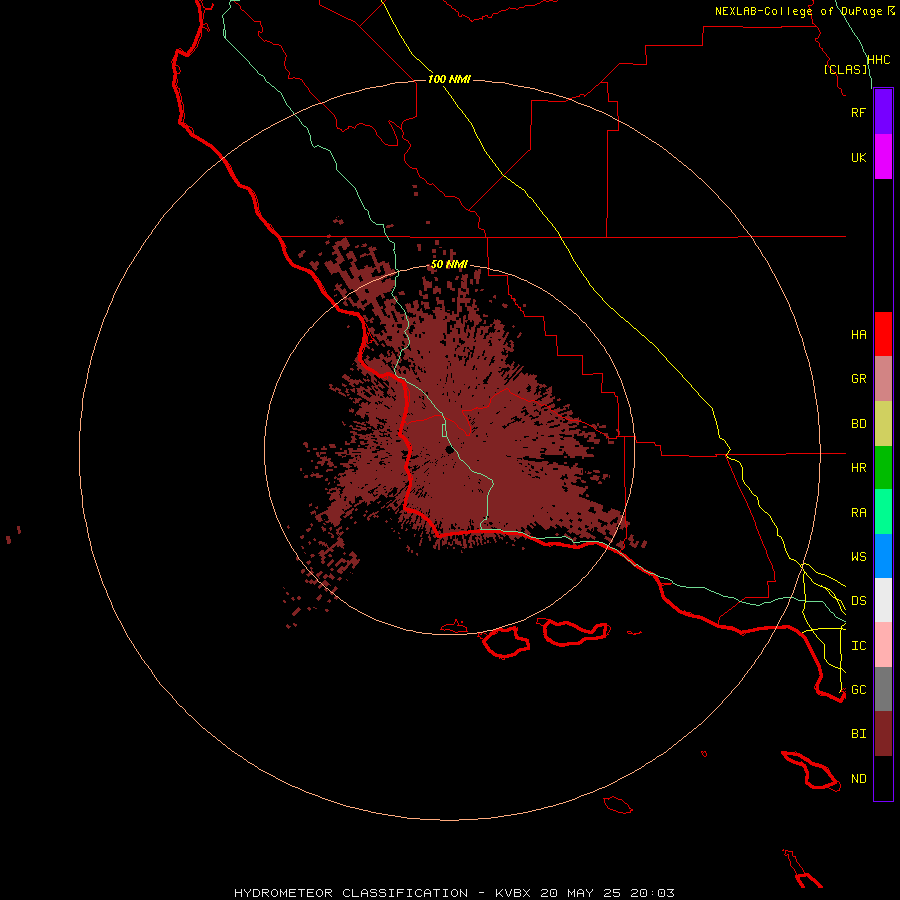Click the RF legend label

(x=858, y=112)
